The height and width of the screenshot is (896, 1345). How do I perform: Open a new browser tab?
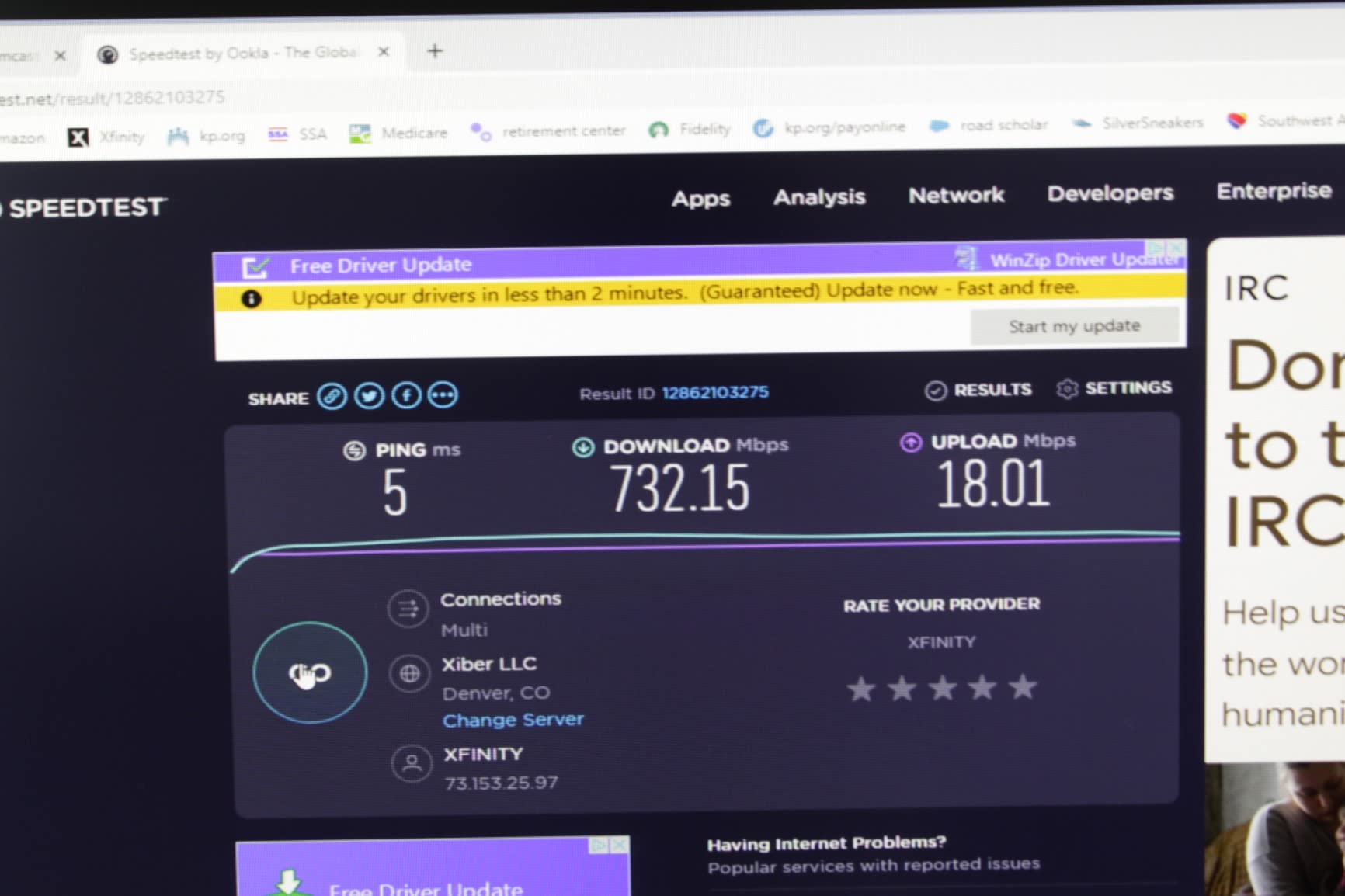click(x=435, y=51)
